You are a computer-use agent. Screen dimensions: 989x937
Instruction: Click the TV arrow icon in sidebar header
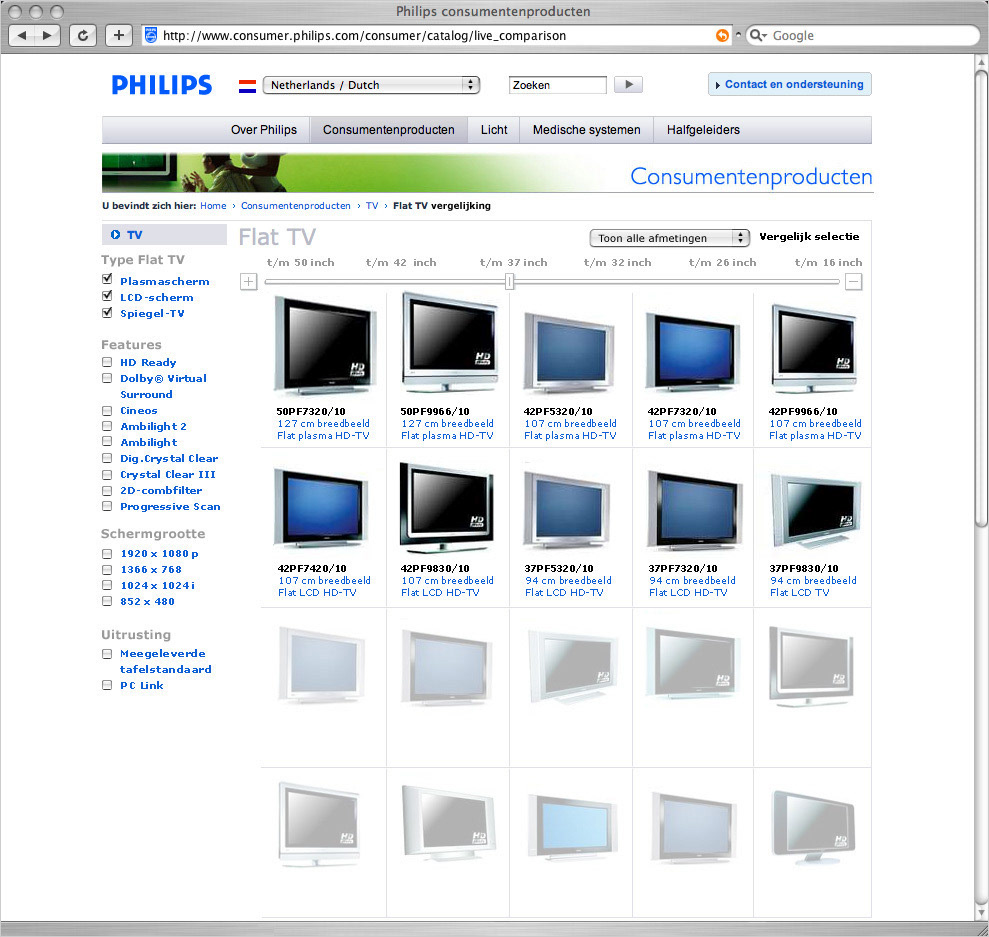coord(115,235)
